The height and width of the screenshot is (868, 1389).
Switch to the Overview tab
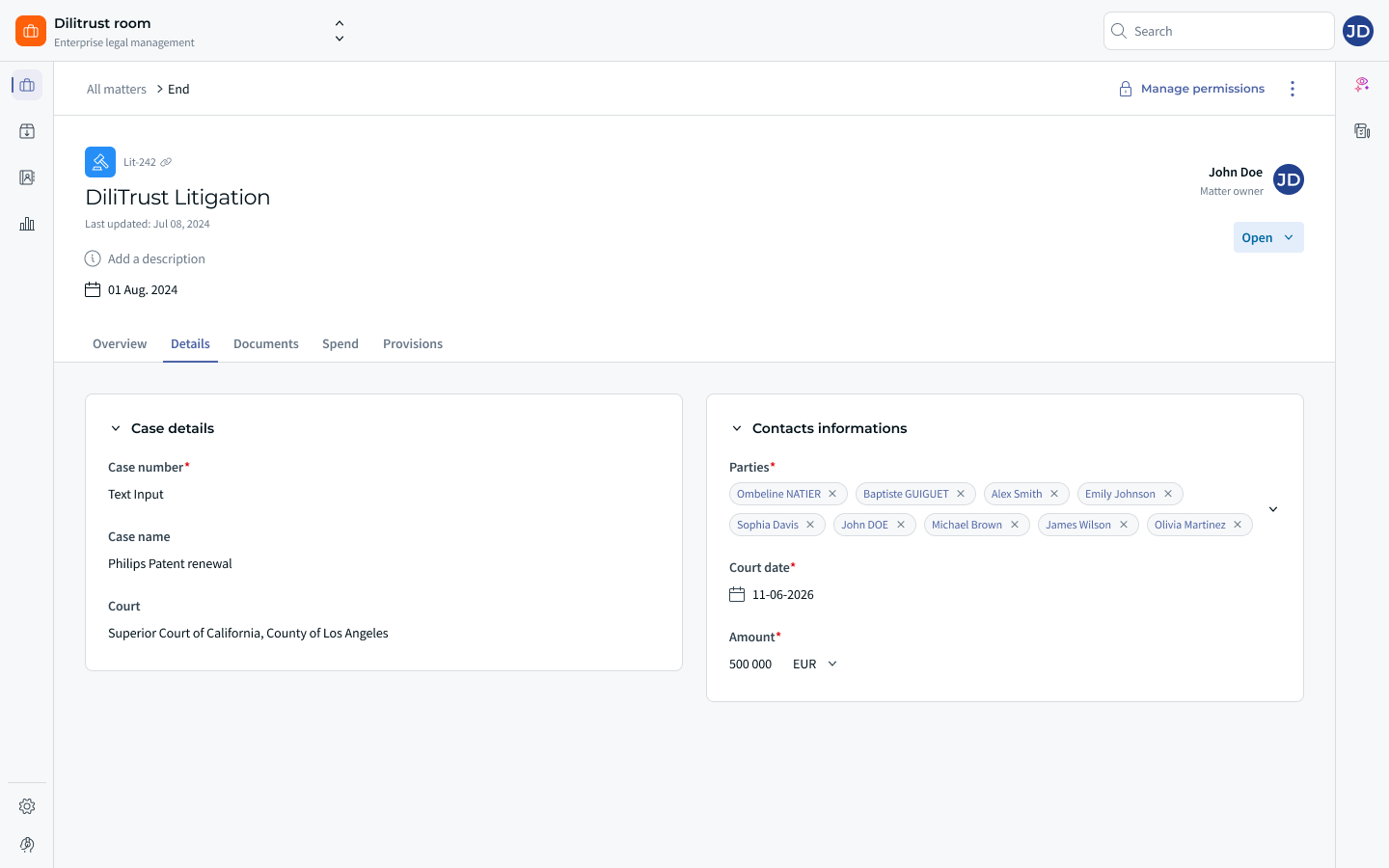tap(120, 343)
